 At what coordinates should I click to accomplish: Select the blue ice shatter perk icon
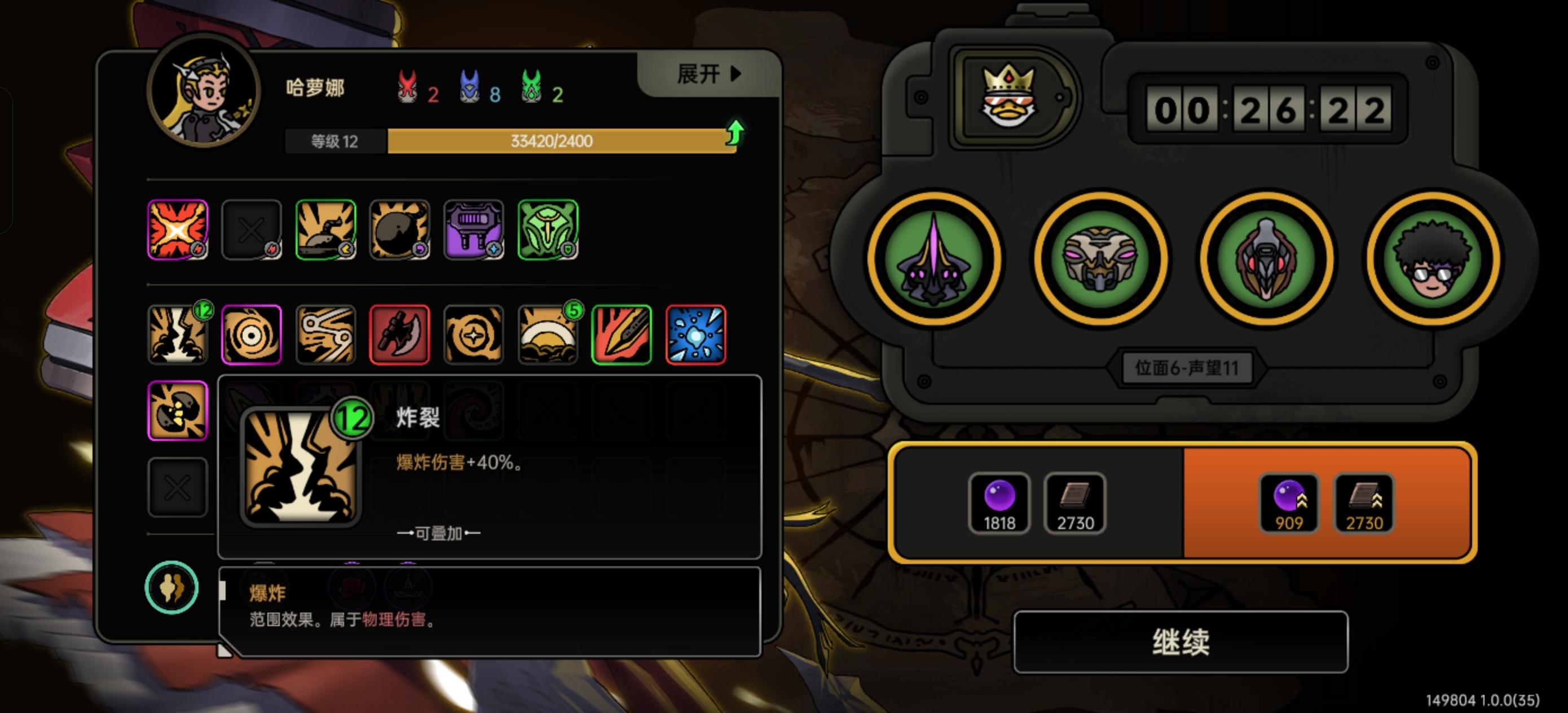(696, 335)
